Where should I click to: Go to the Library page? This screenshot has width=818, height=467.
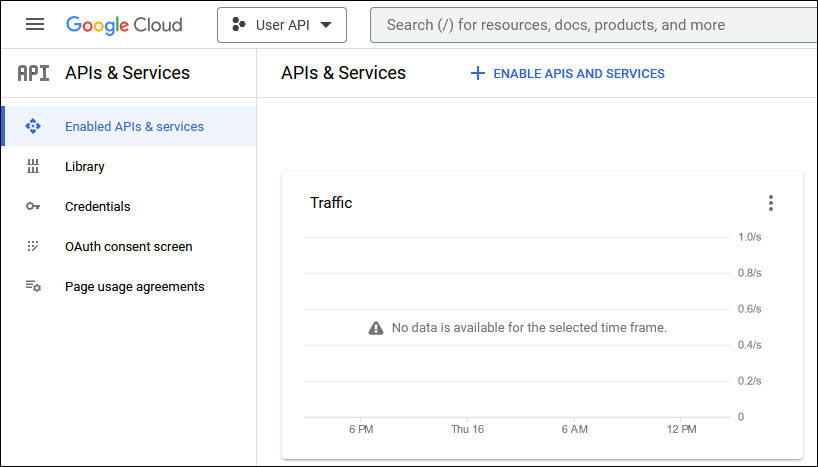85,167
